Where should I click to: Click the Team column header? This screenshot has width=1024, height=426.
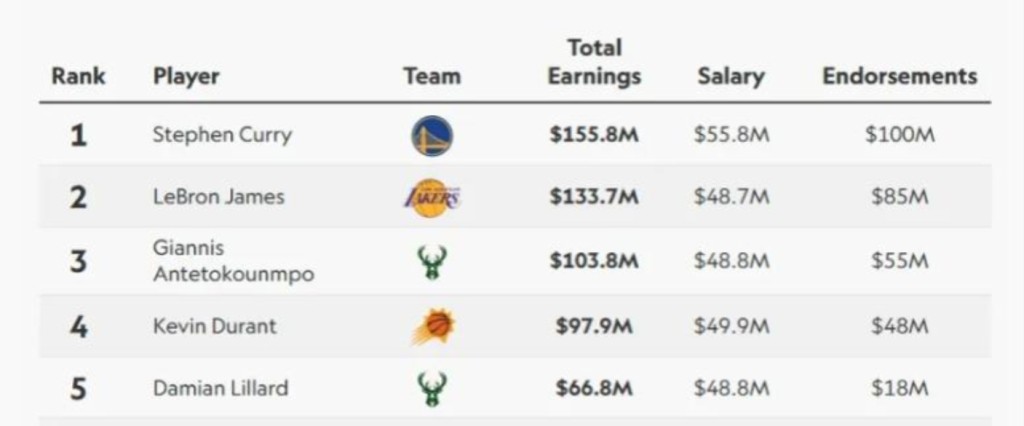click(432, 76)
